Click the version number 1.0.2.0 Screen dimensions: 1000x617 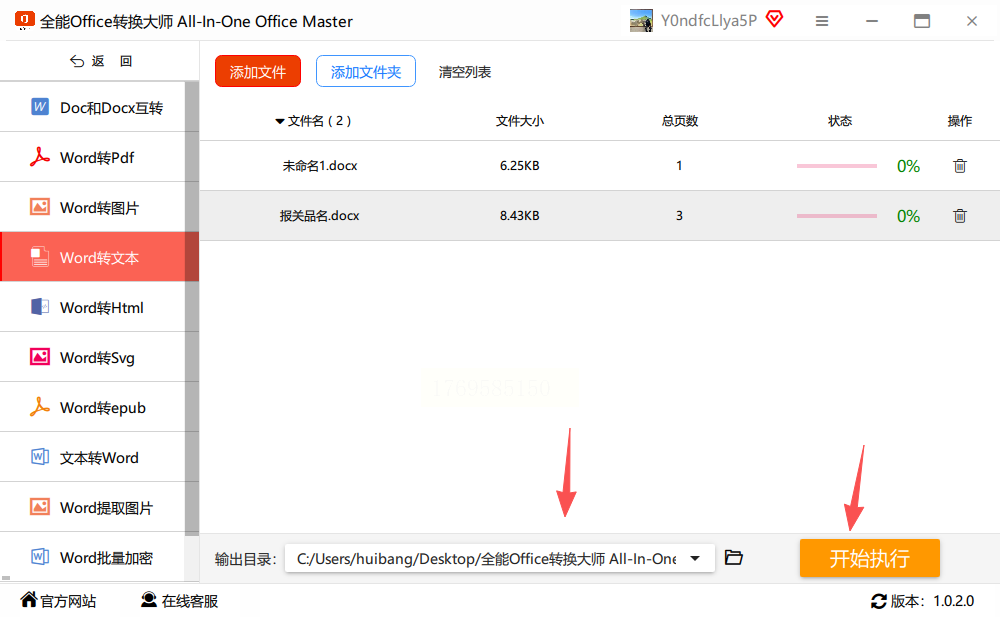coord(953,601)
